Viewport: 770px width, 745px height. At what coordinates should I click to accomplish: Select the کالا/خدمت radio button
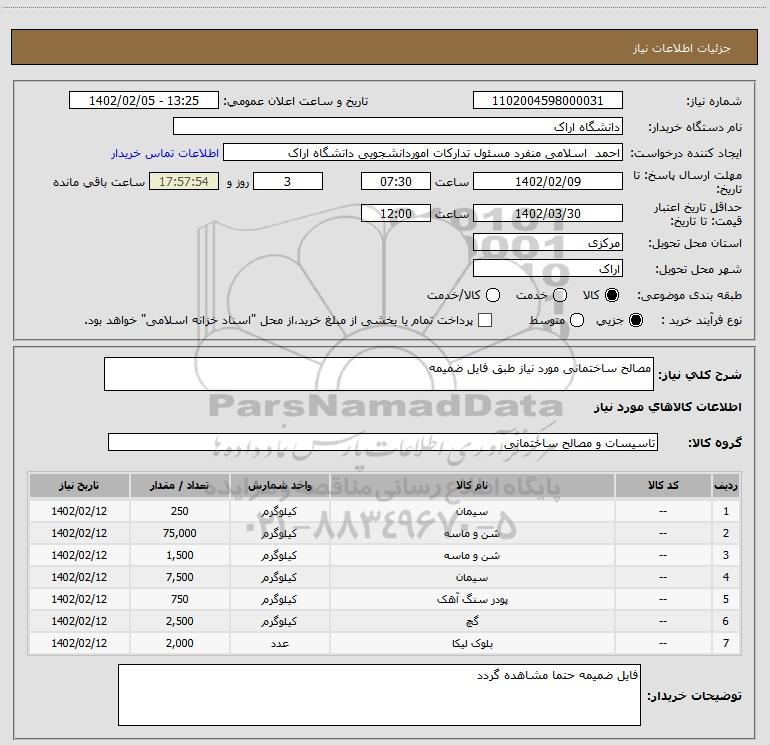(x=493, y=295)
